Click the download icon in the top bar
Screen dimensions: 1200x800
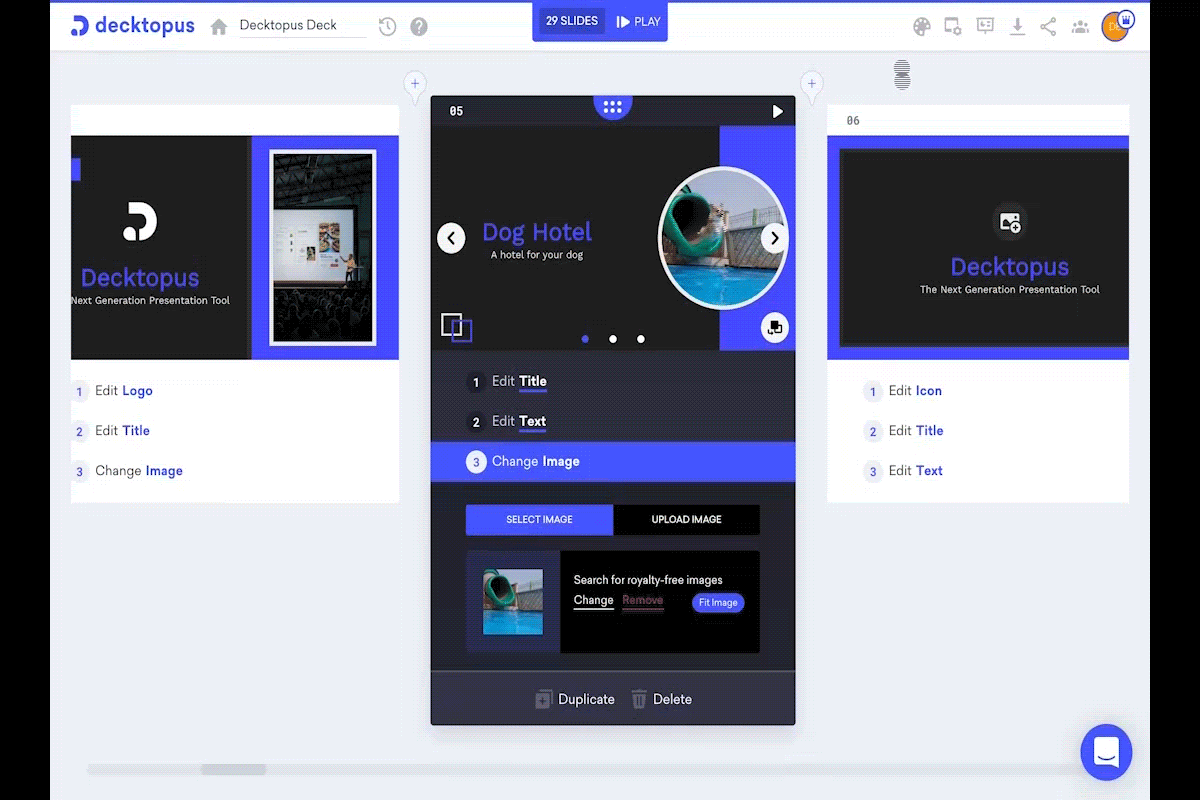click(1017, 26)
